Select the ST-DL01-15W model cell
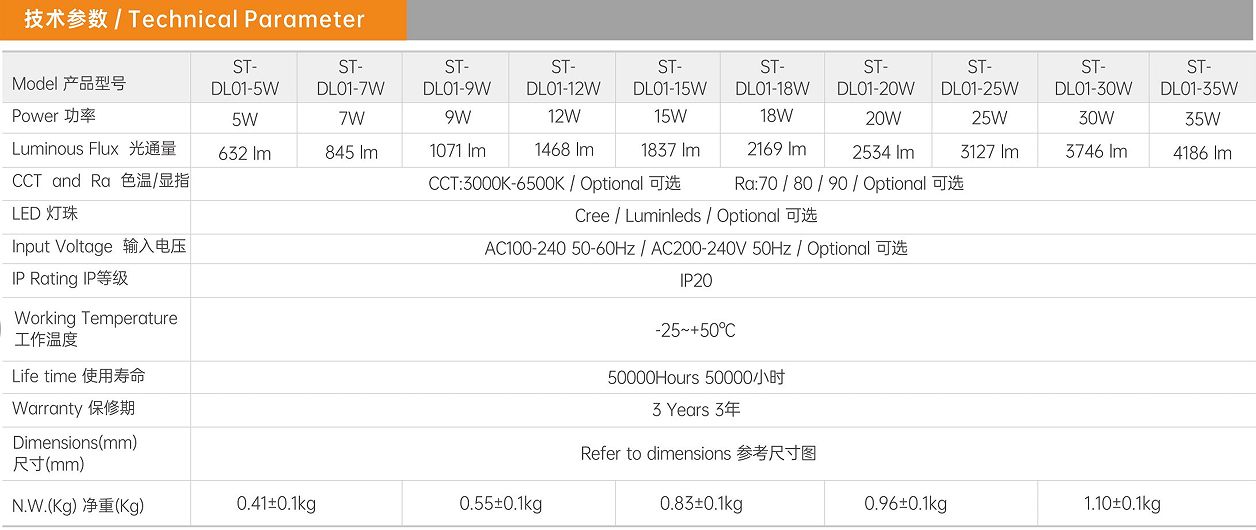This screenshot has width=1256, height=530. (x=669, y=78)
